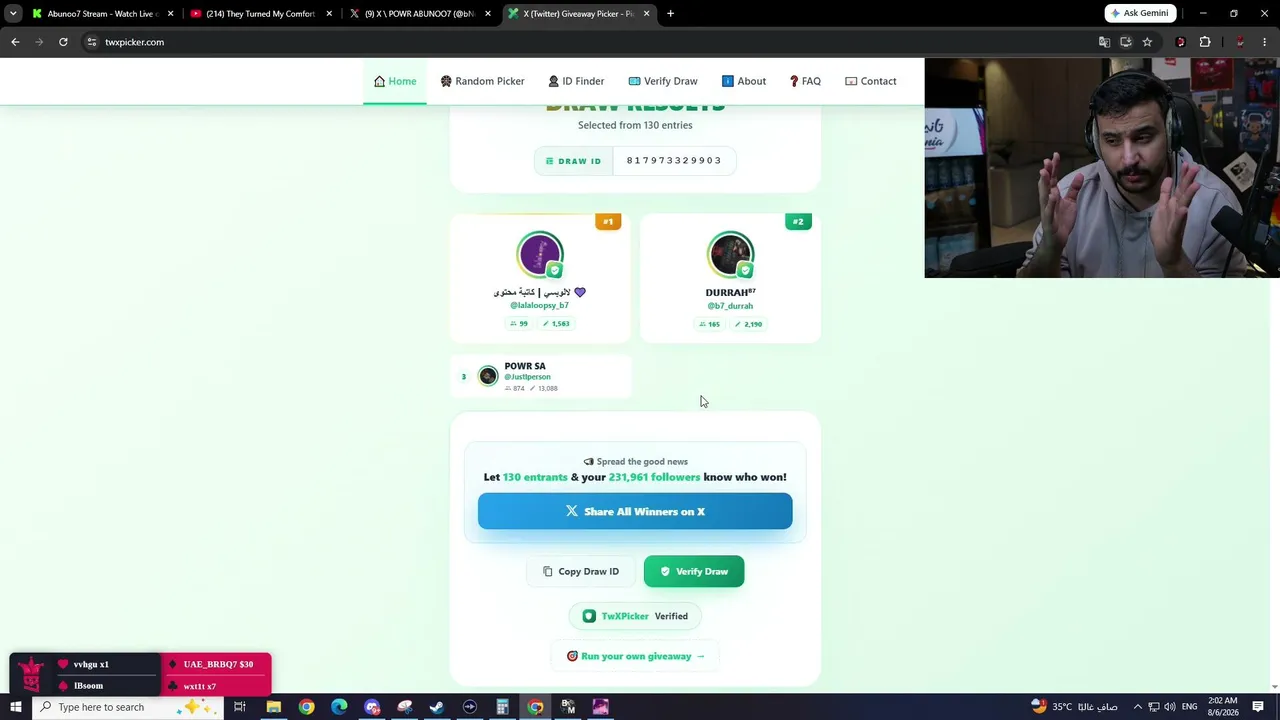
Task: Click the DURRAH profile avatar
Action: [x=730, y=254]
